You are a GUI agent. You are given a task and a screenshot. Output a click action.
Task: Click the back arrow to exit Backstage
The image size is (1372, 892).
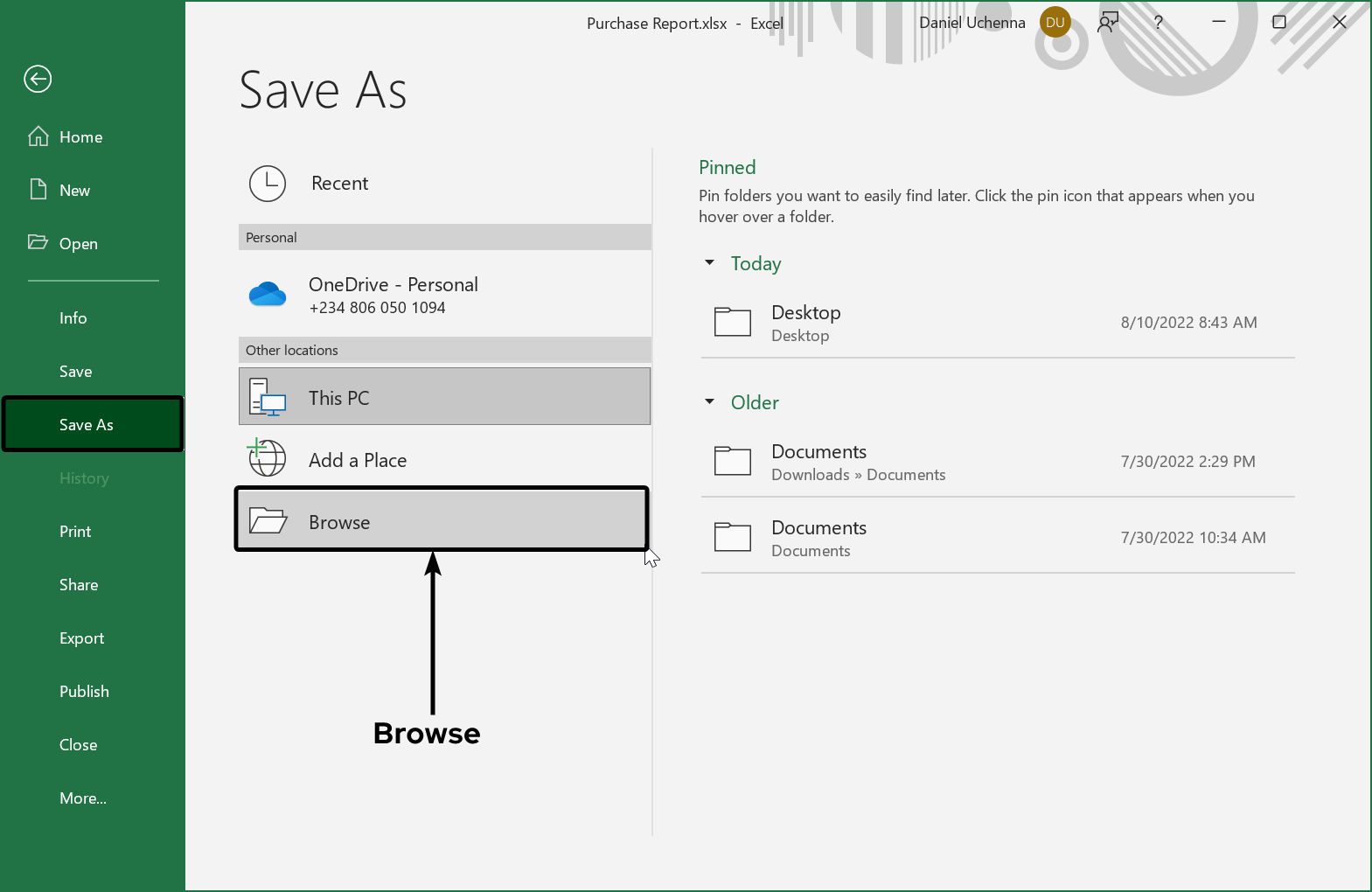pos(38,80)
